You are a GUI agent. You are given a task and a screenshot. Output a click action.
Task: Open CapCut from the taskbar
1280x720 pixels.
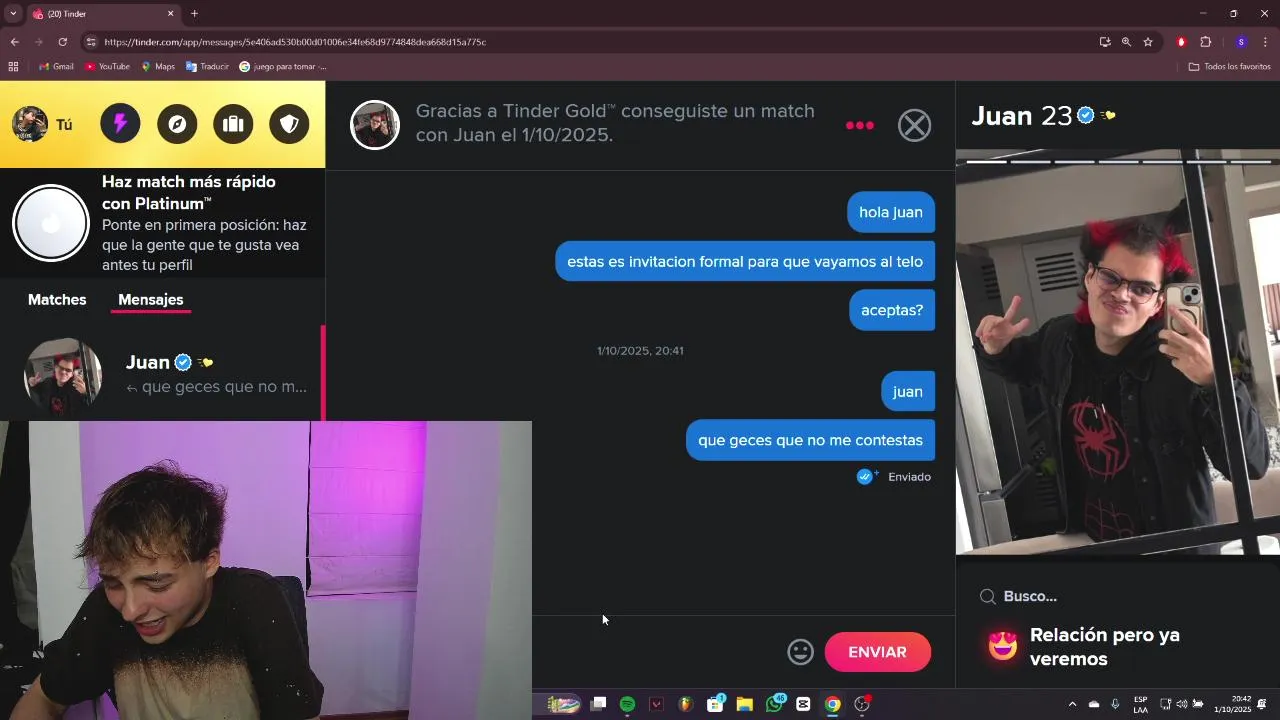(x=803, y=704)
